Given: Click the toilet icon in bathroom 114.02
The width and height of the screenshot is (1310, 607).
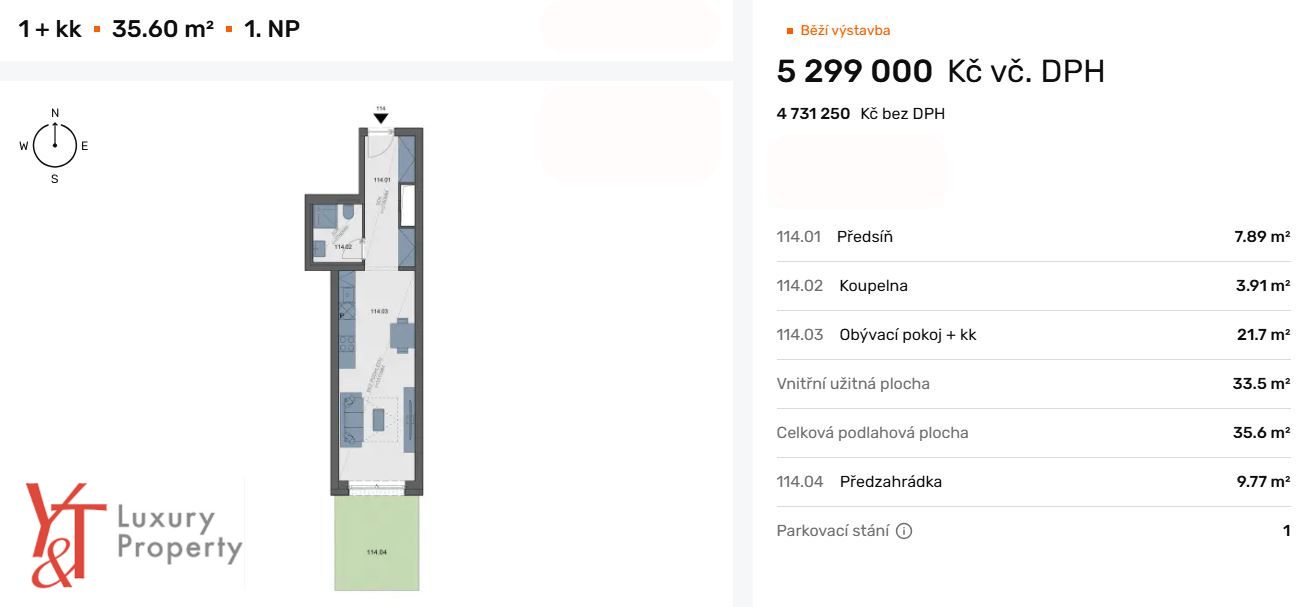Looking at the screenshot, I should (x=344, y=214).
